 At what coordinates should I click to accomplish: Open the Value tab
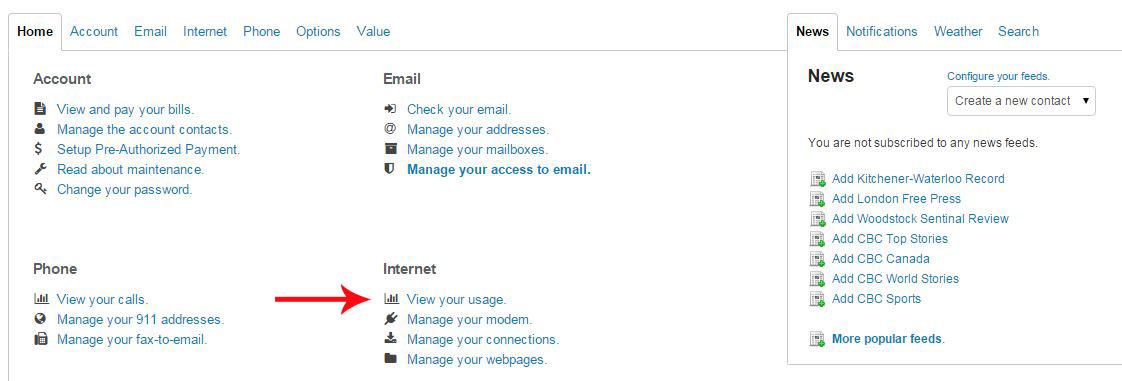pos(374,32)
